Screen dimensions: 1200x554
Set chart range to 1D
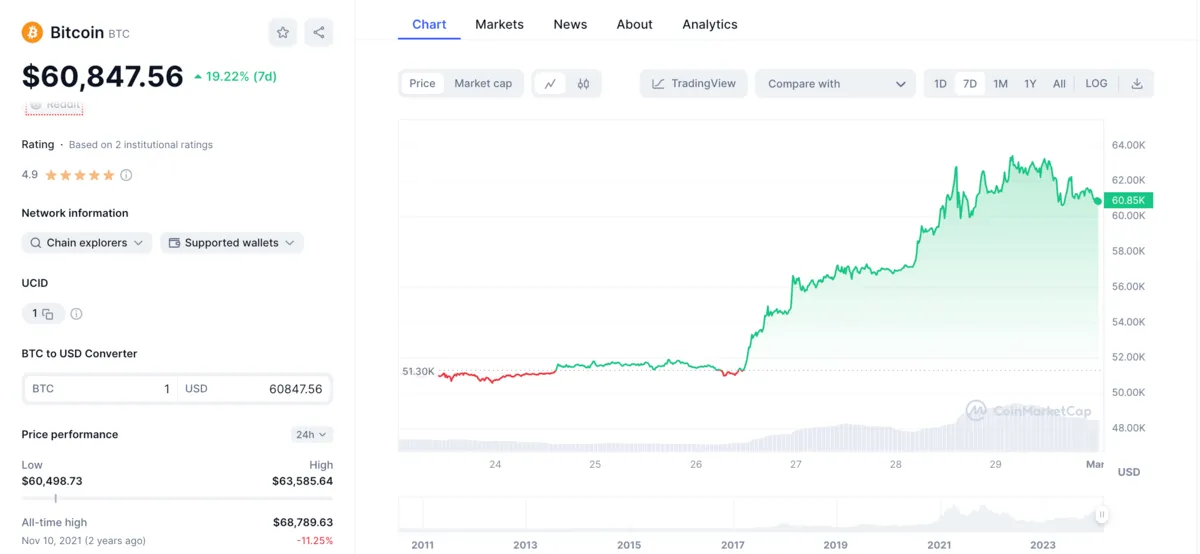point(940,84)
